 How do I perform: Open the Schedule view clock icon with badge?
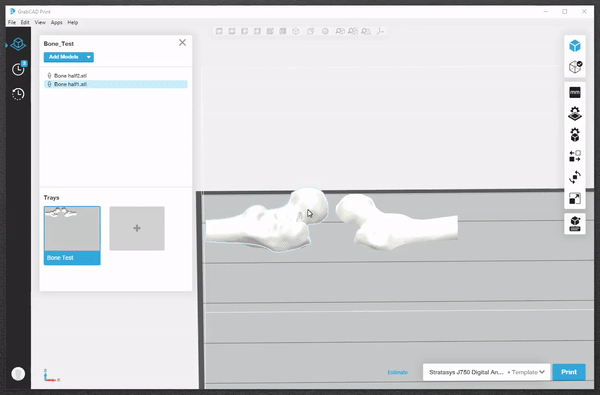pos(19,69)
